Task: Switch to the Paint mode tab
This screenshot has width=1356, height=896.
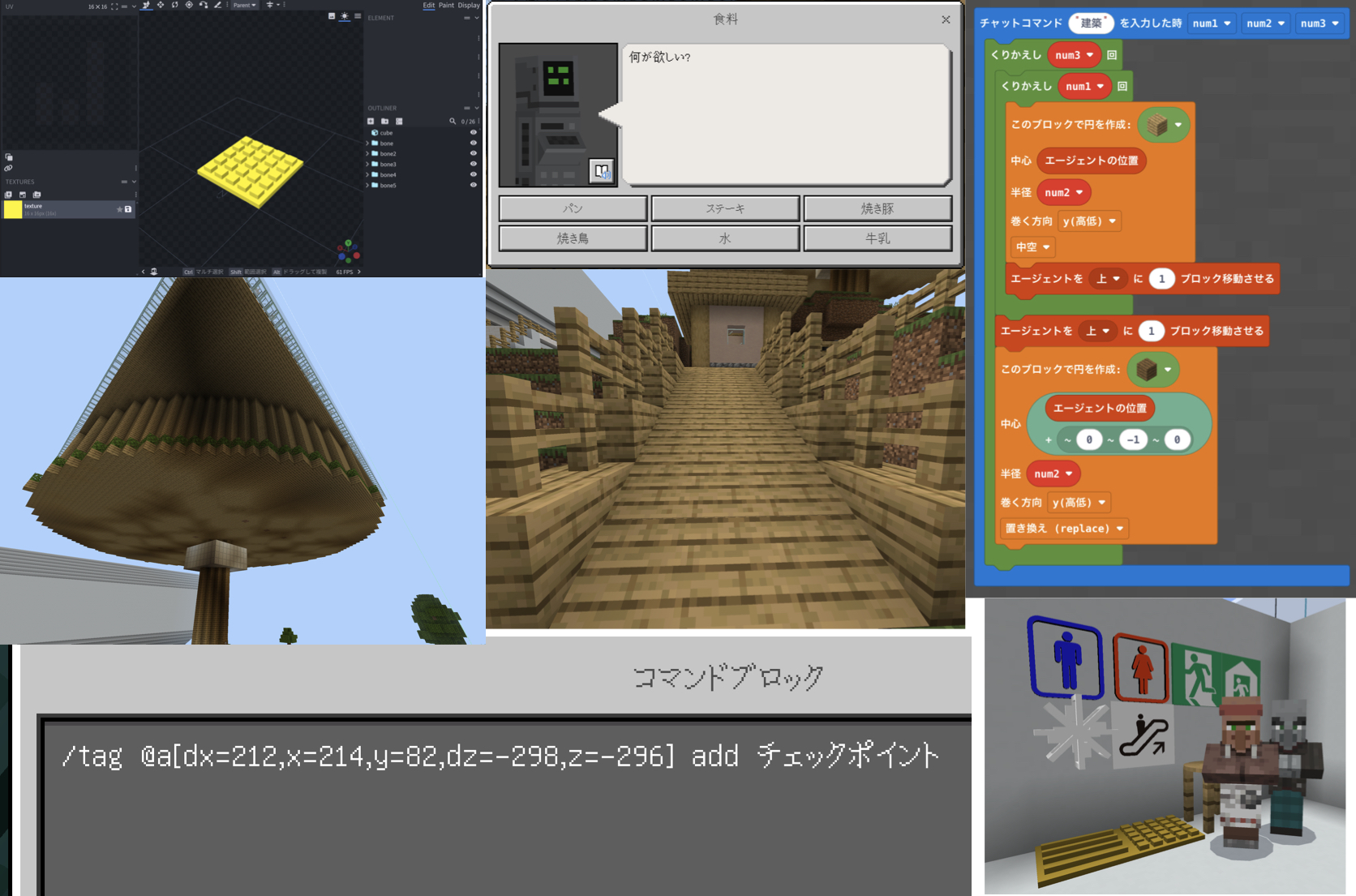Action: pyautogui.click(x=446, y=5)
